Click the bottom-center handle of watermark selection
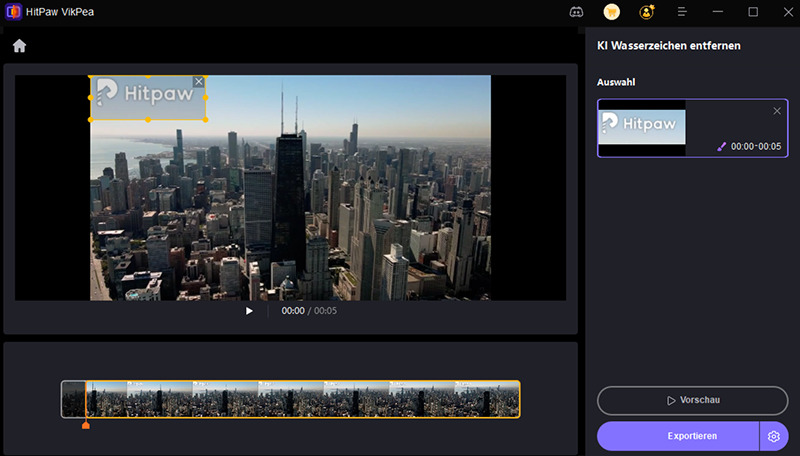800x456 pixels. click(148, 120)
